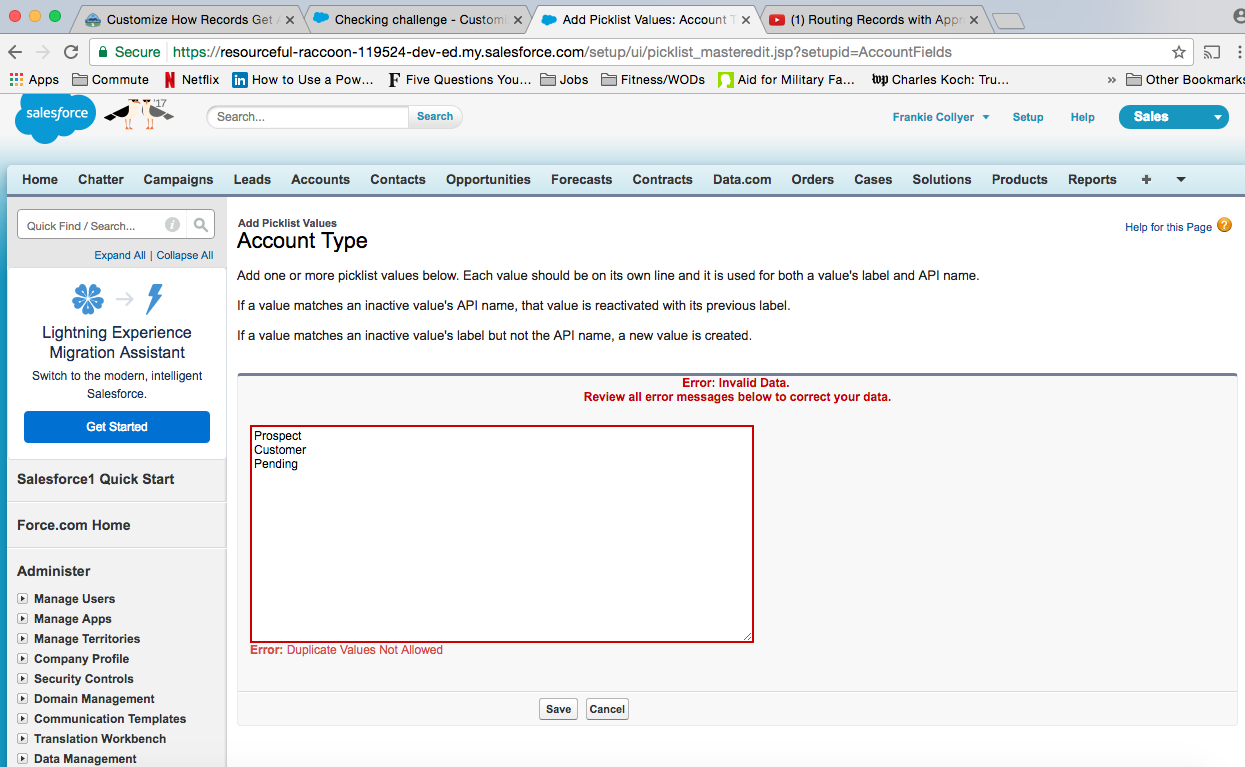This screenshot has height=767, width=1245.
Task: Click the Expand All link
Action: pyautogui.click(x=120, y=255)
